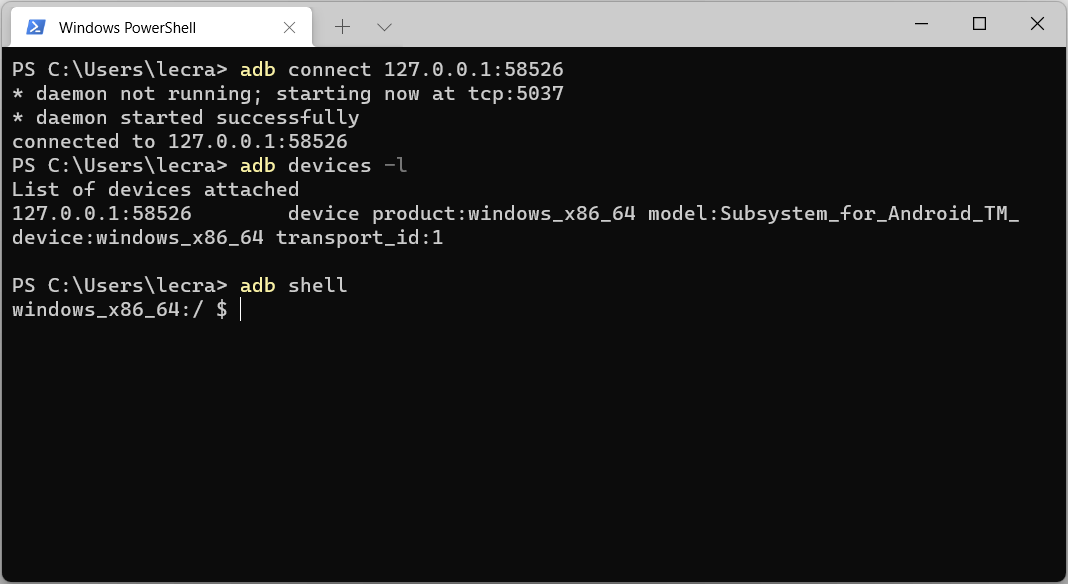The image size is (1068, 584).
Task: Expand the new tab profile dropdown
Action: [384, 27]
